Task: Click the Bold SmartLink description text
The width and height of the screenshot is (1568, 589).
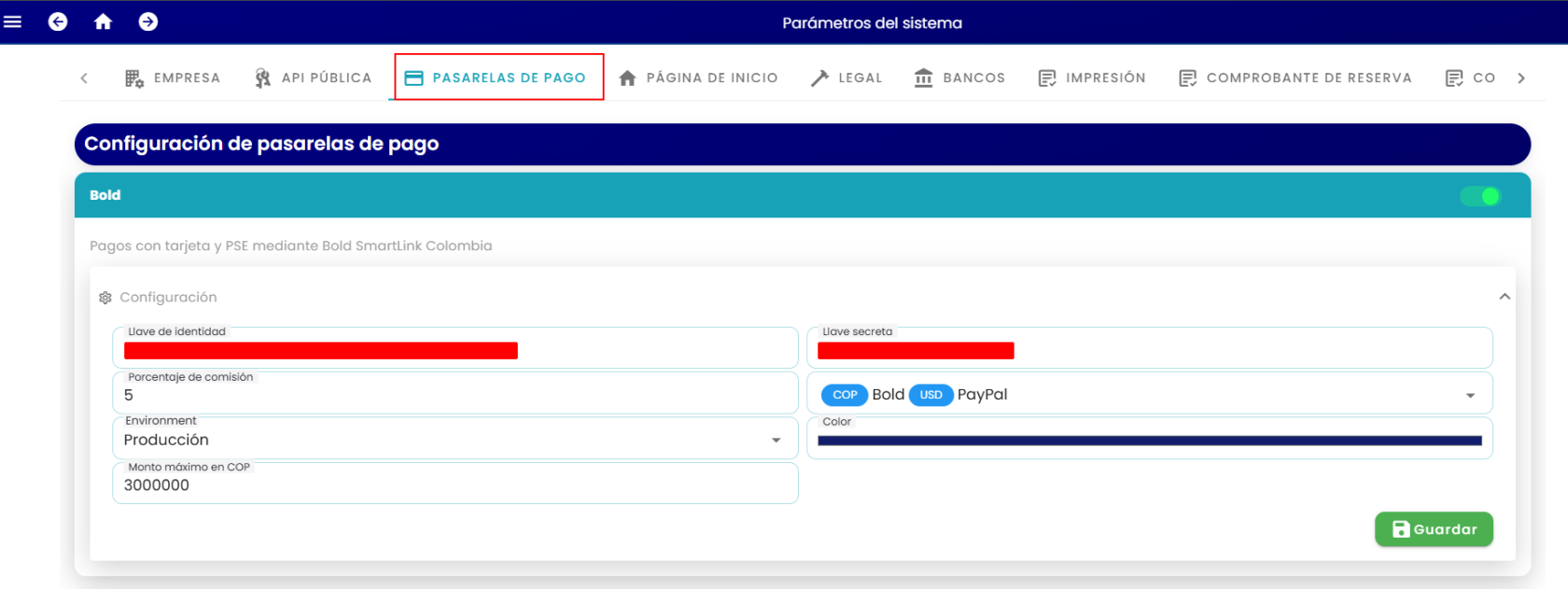Action: click(290, 245)
